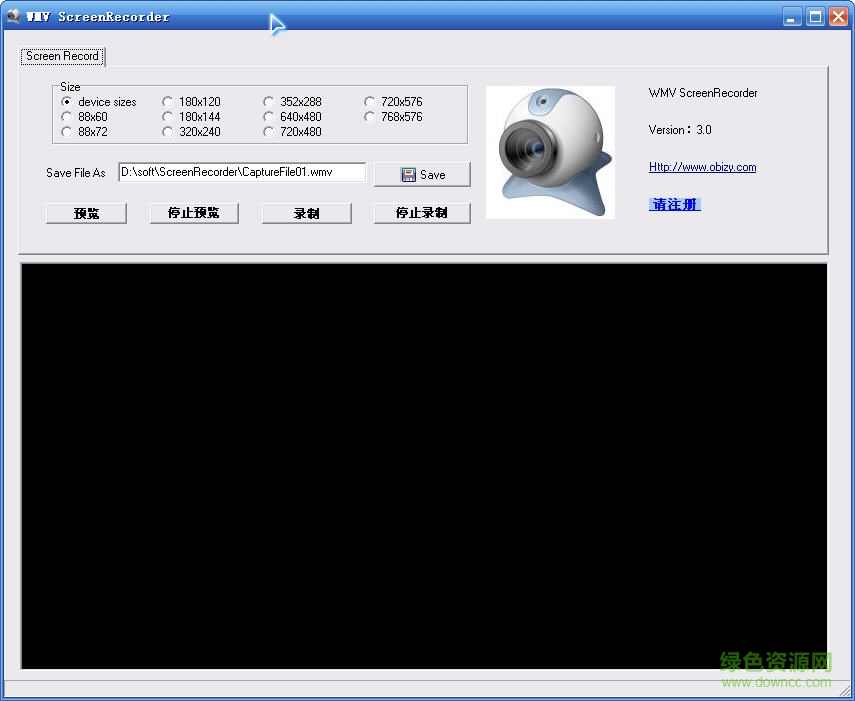The width and height of the screenshot is (855, 701).
Task: Click the Save File As path field
Action: pyautogui.click(x=242, y=172)
